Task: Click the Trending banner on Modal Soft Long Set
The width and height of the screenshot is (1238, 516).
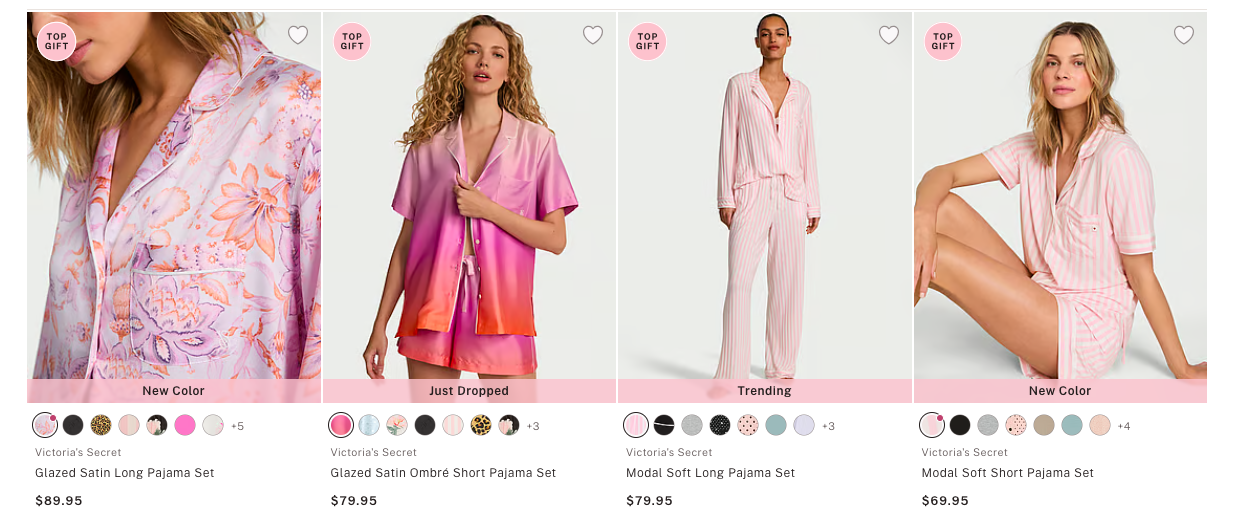Action: [x=765, y=391]
